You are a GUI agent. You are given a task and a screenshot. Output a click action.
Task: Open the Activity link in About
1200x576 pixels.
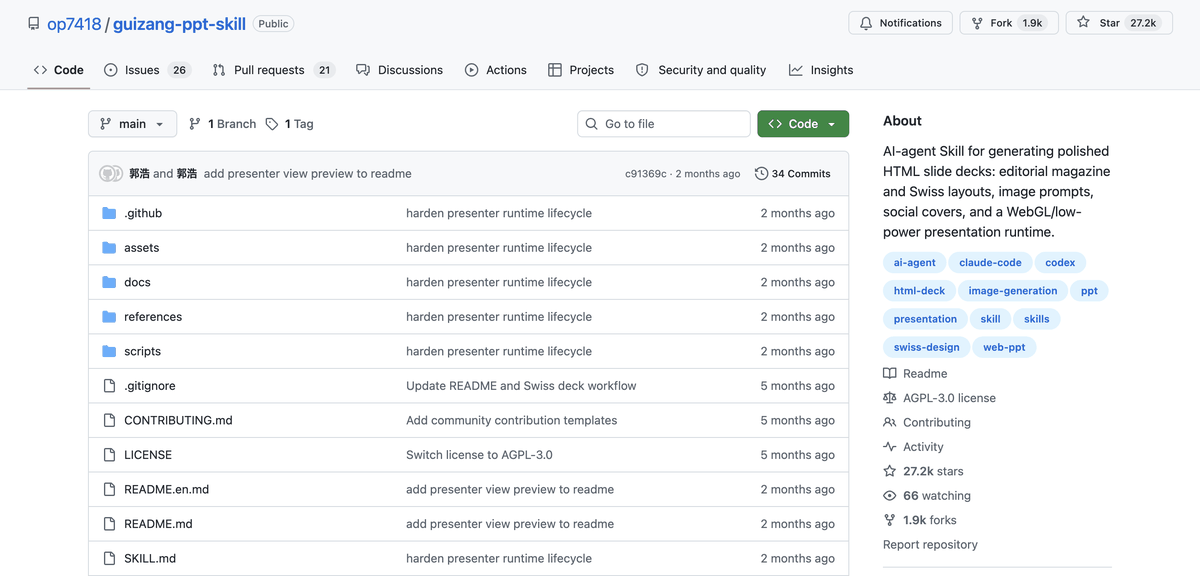pyautogui.click(x=913, y=447)
